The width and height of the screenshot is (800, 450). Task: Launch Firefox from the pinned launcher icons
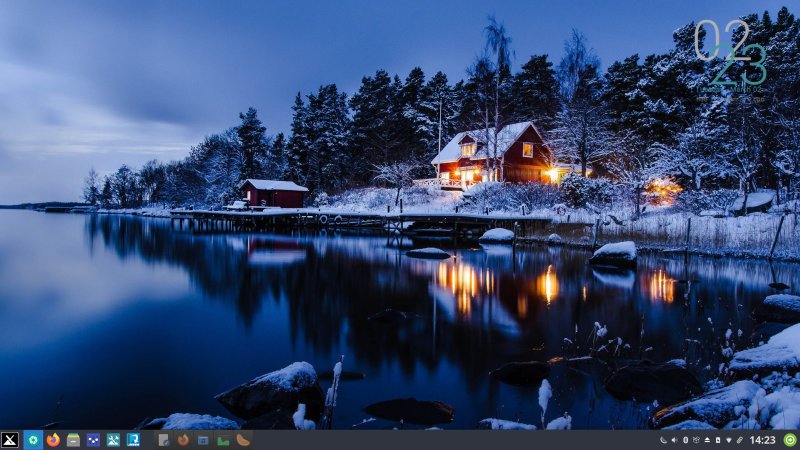[x=53, y=440]
